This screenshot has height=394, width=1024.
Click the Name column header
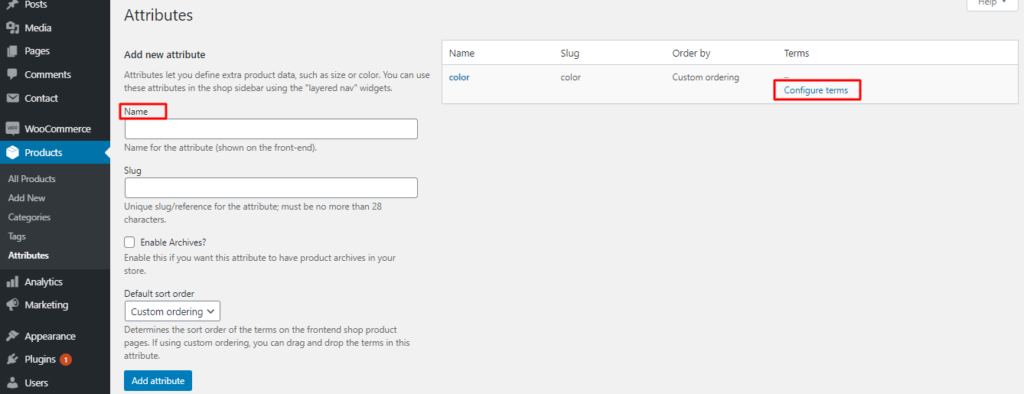[x=462, y=53]
